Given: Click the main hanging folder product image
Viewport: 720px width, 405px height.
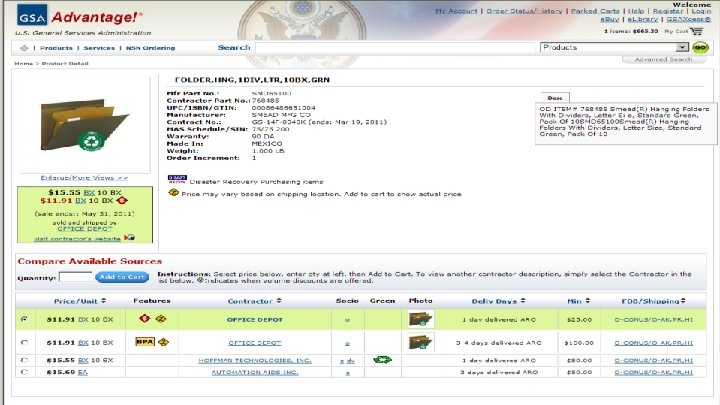Looking at the screenshot, I should (x=84, y=125).
